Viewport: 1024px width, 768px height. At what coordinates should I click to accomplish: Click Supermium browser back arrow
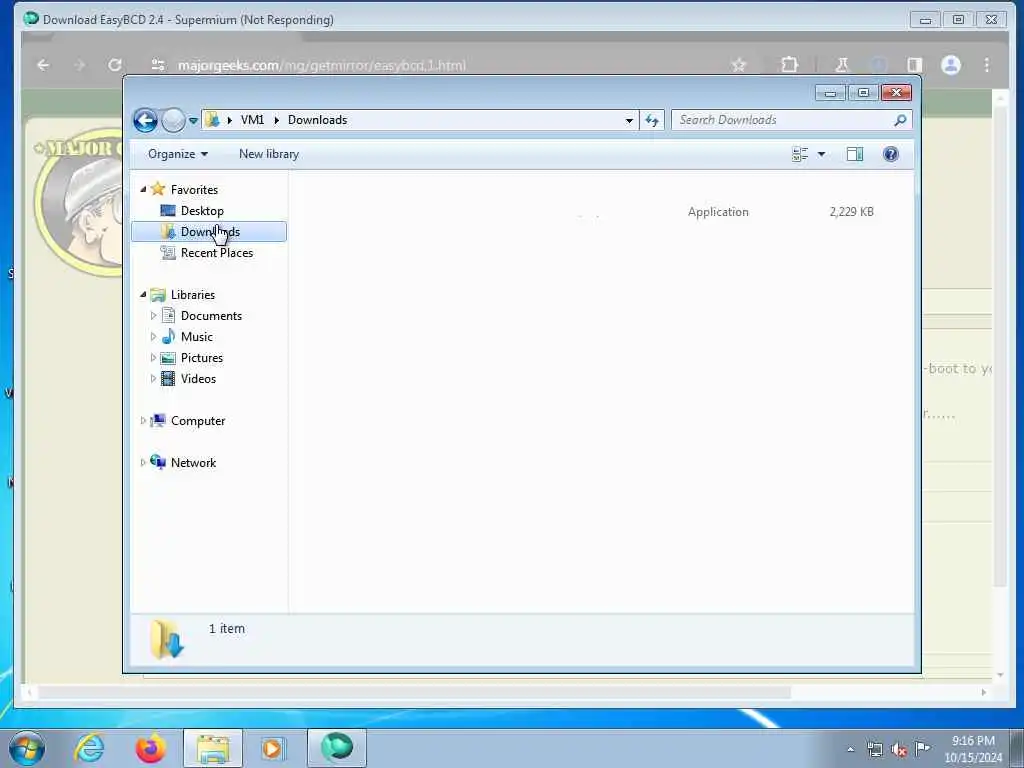(43, 65)
